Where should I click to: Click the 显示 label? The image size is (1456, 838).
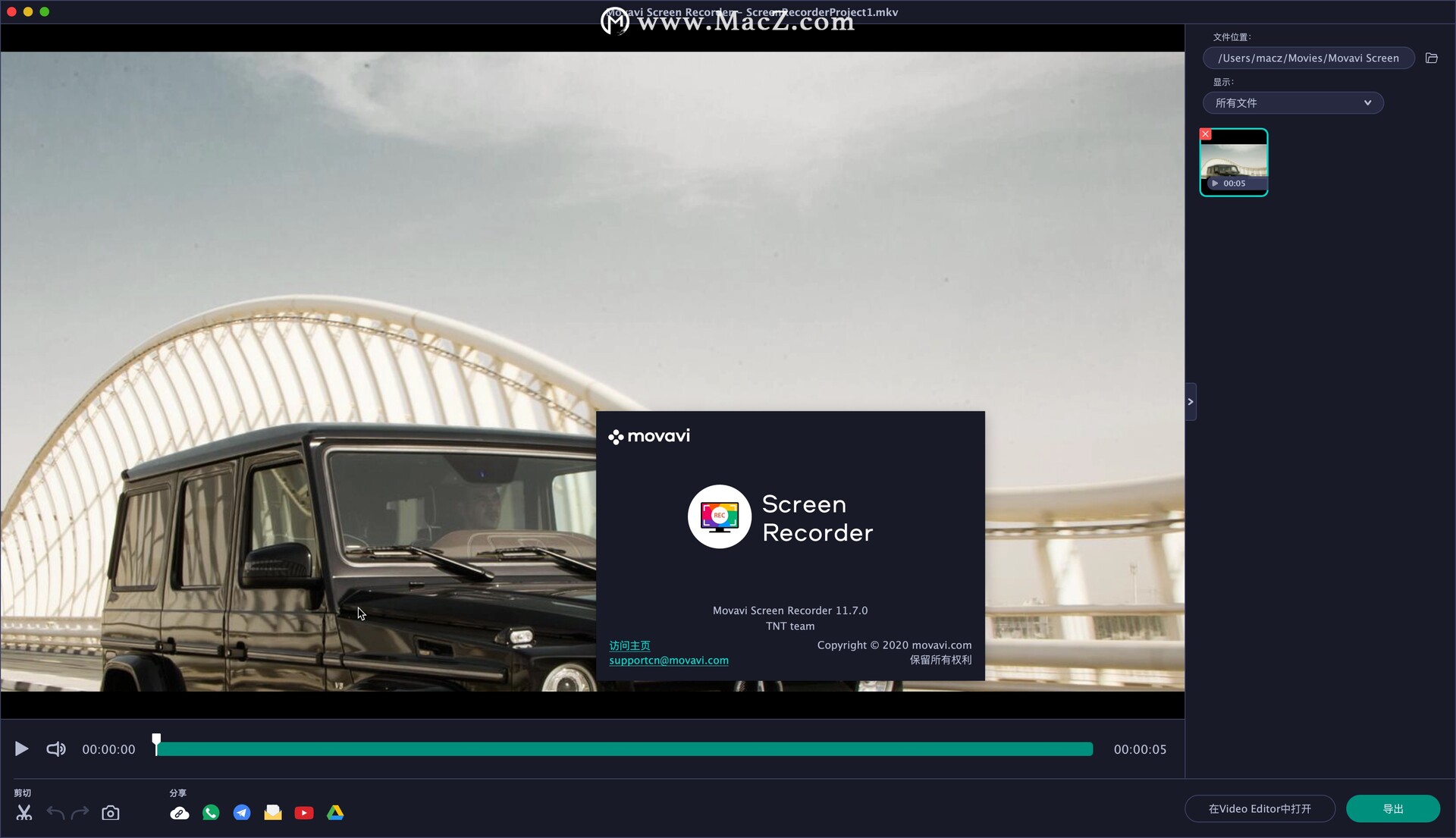click(x=1222, y=82)
